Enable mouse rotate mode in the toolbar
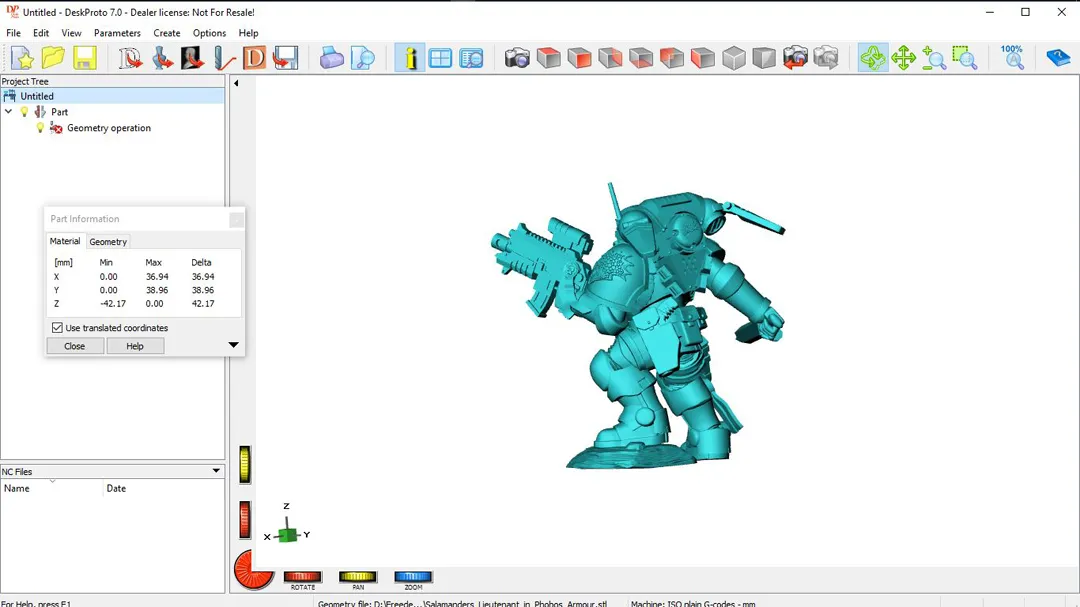Viewport: 1080px width, 607px height. pos(873,58)
